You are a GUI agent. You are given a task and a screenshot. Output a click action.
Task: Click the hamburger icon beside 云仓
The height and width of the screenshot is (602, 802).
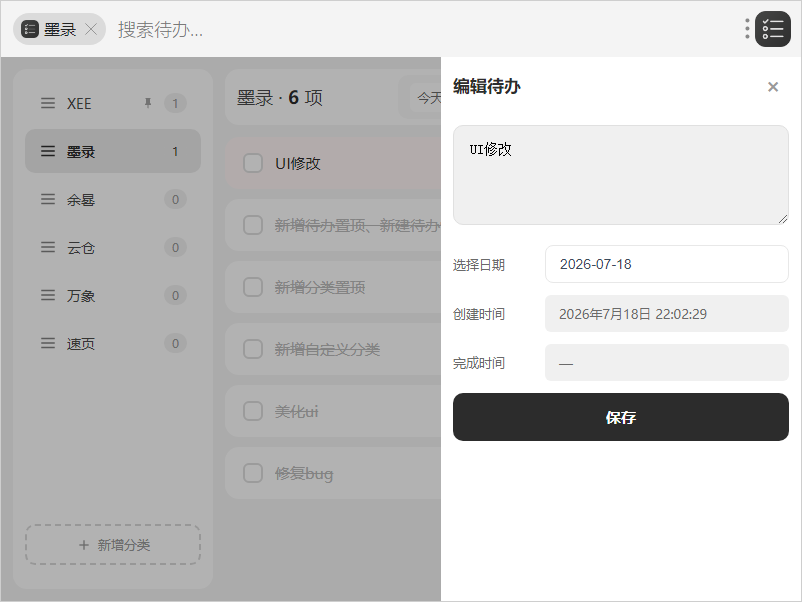pyautogui.click(x=48, y=248)
